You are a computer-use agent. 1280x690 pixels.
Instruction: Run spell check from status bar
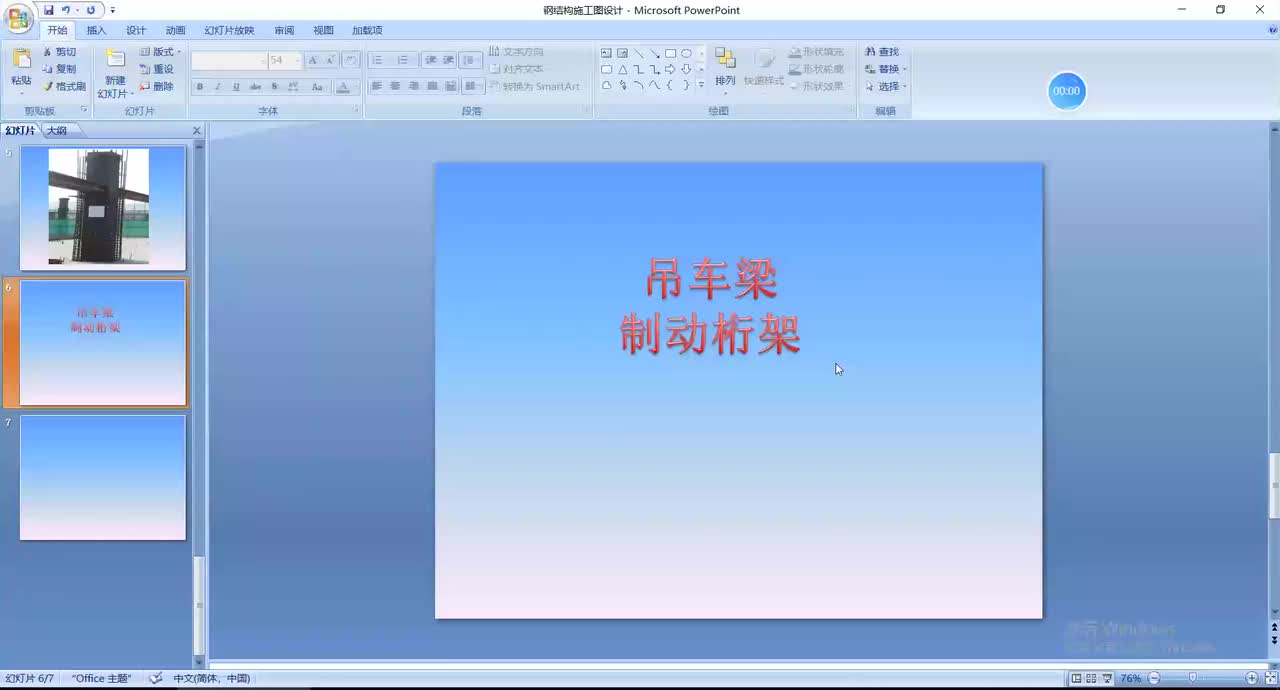click(x=156, y=678)
